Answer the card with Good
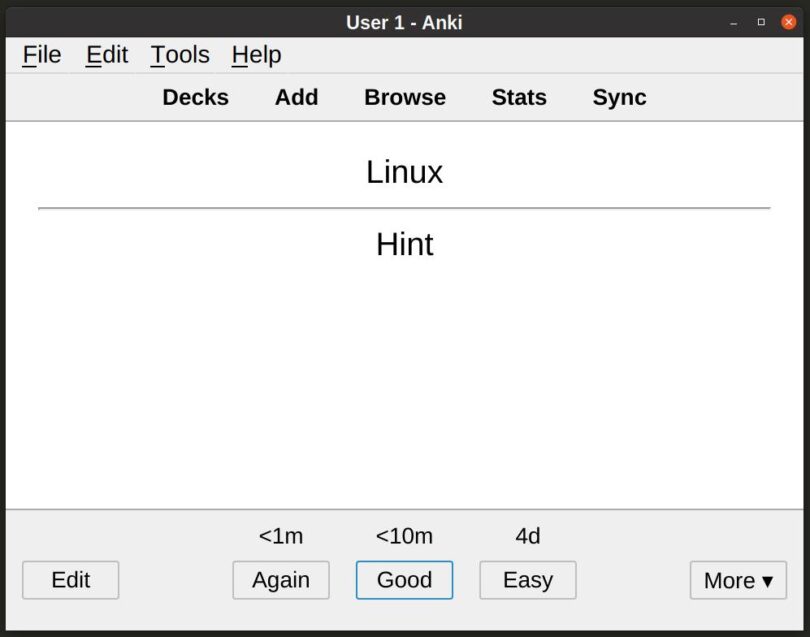This screenshot has width=810, height=637. [x=404, y=580]
